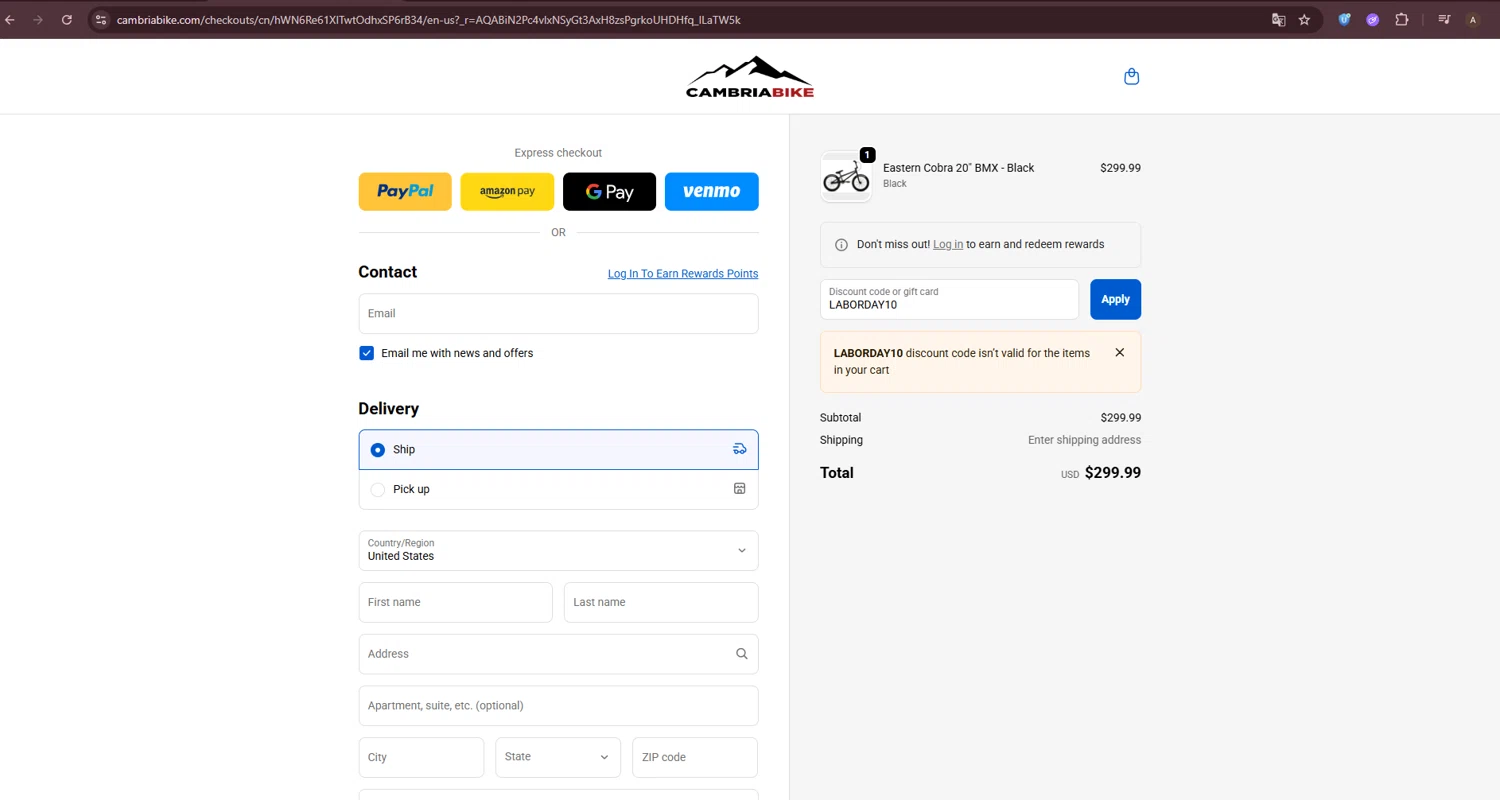Click the Cambria Bike logo

click(x=750, y=77)
